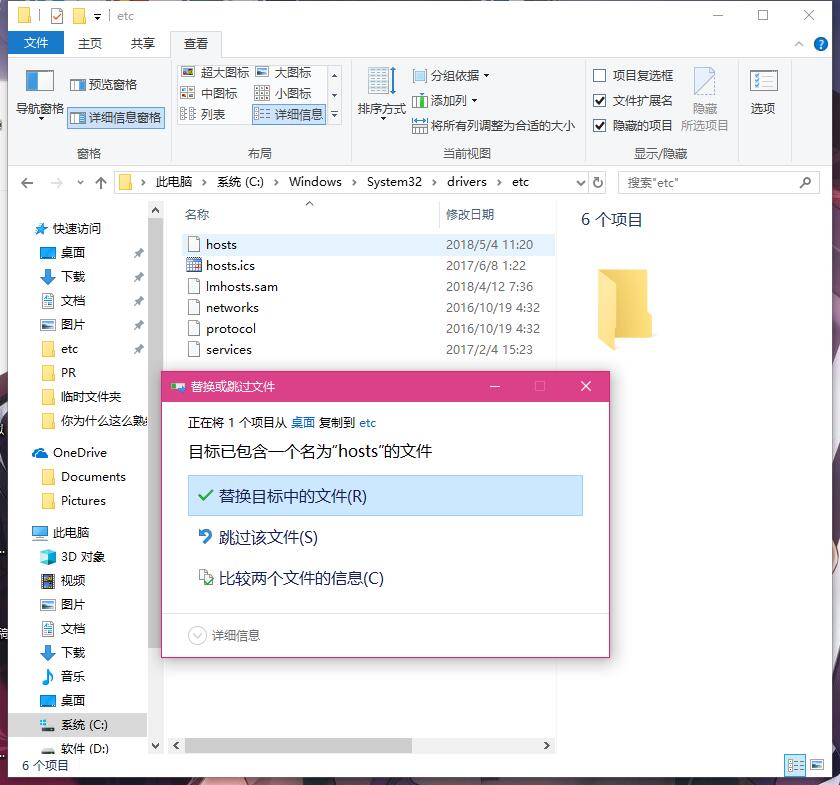Choose Details (详细信息) layout
840x785 pixels.
coord(289,114)
